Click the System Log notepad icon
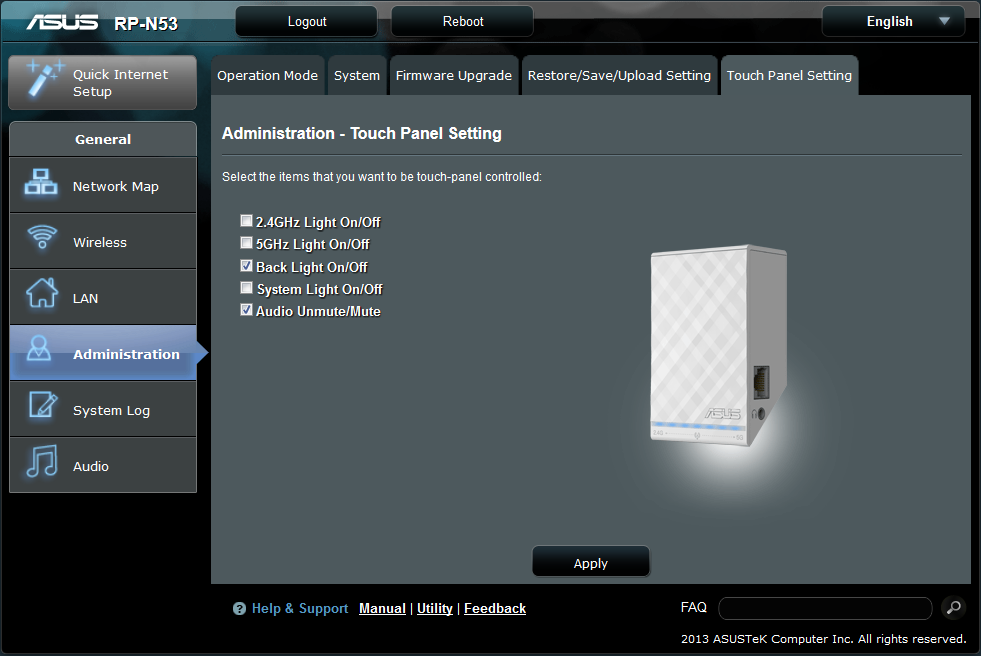 [x=41, y=408]
